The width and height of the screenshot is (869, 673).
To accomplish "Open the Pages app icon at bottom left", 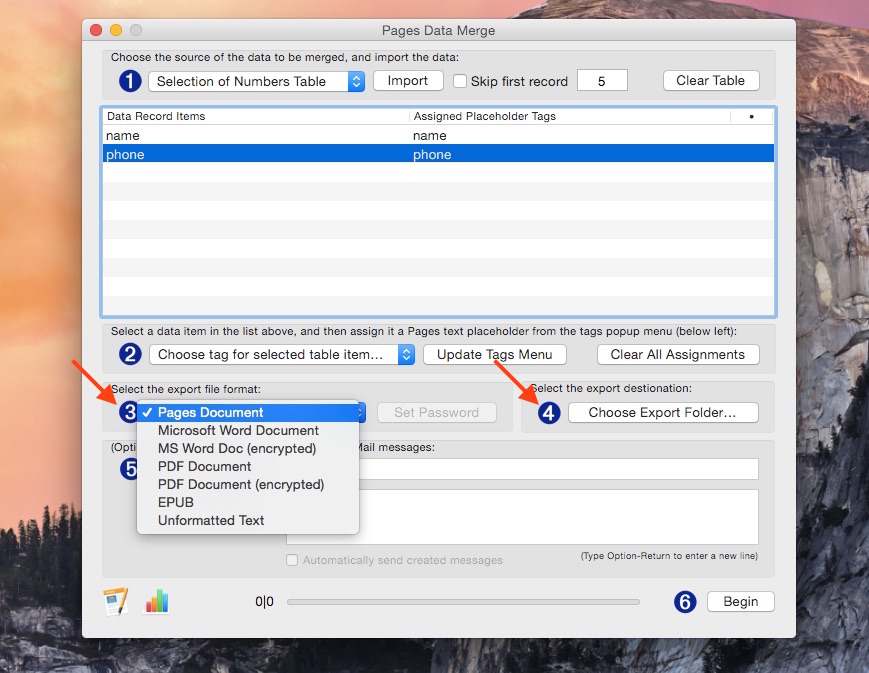I will tap(116, 601).
